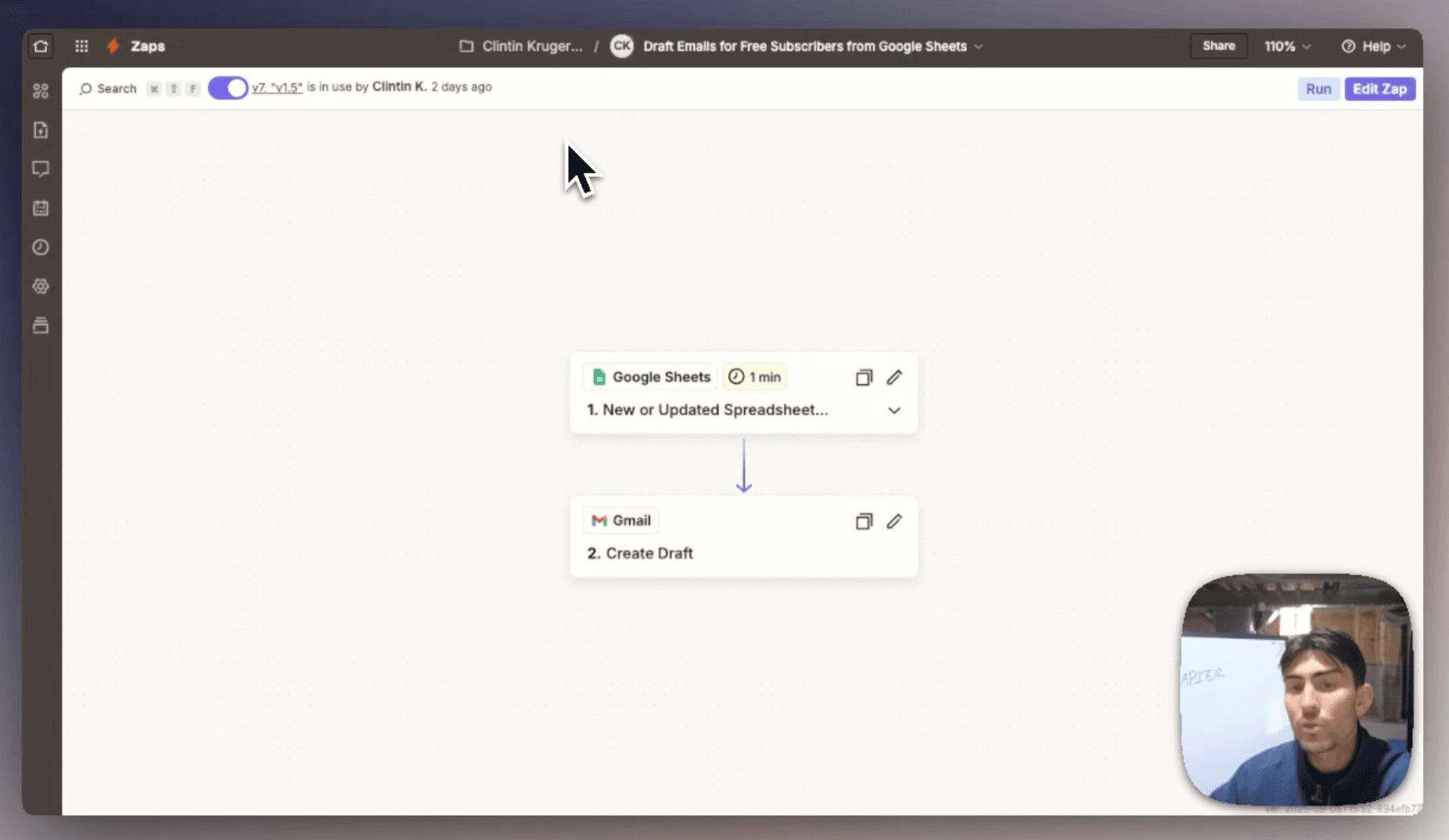Viewport: 1449px width, 840px height.
Task: Go to Zaps section
Action: 147,46
